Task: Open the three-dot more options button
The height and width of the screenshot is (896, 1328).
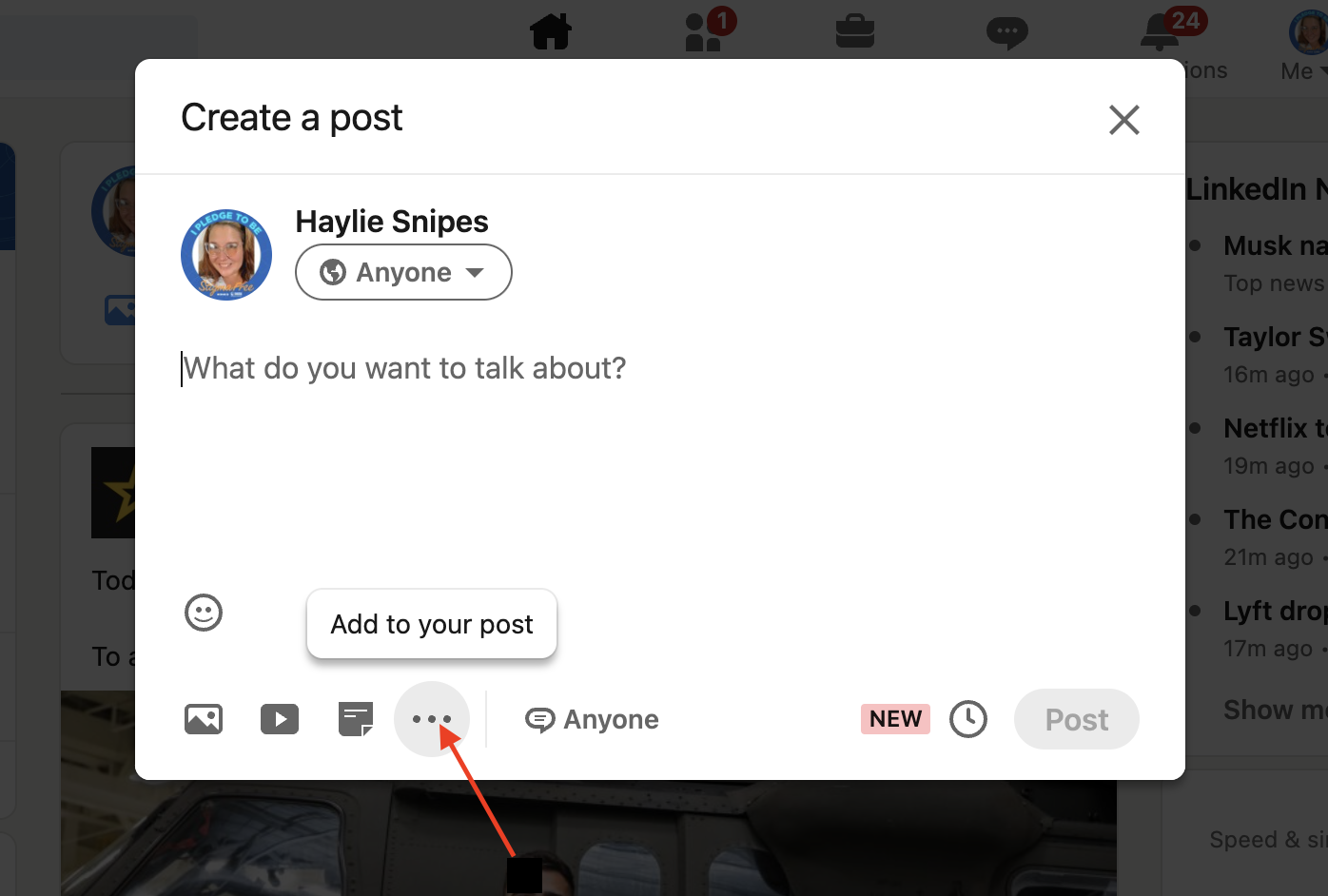Action: 432,719
